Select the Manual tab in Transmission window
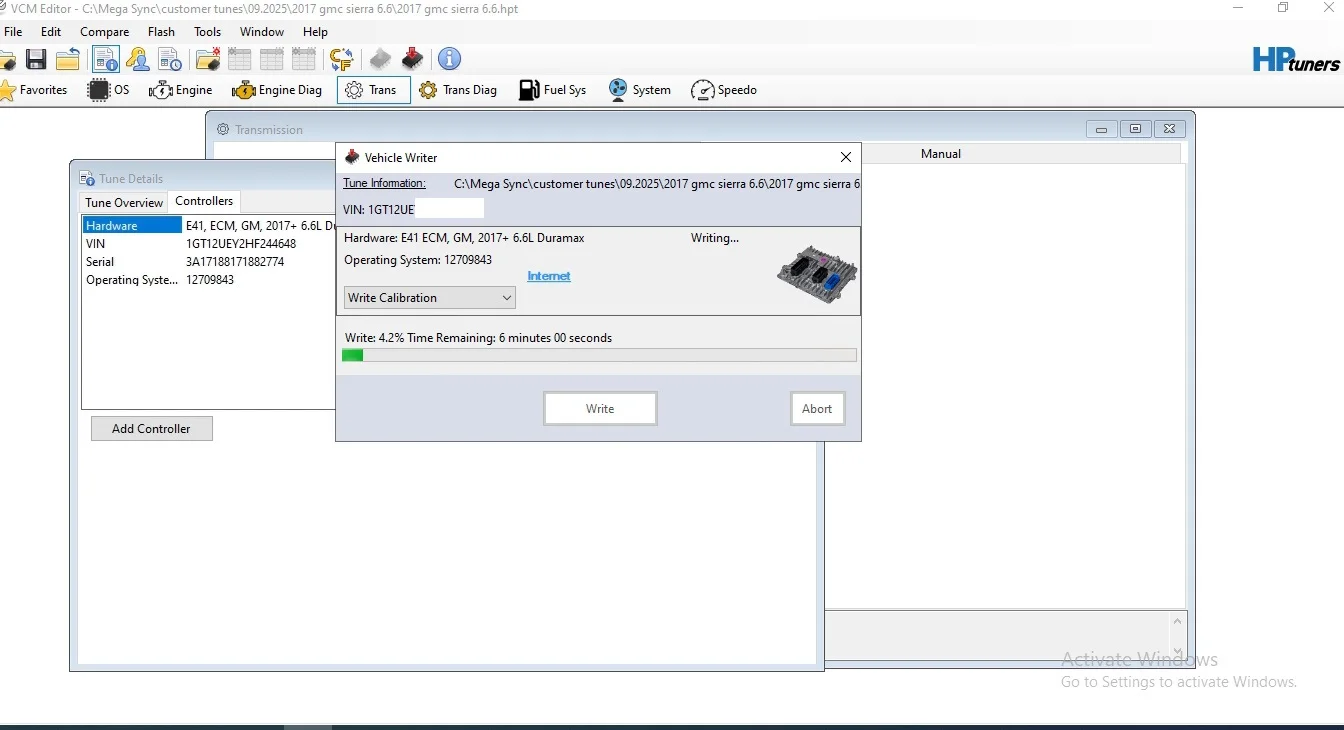The image size is (1344, 730). tap(940, 154)
